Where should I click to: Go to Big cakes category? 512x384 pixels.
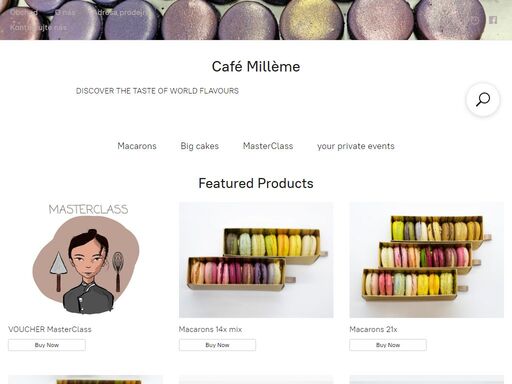click(x=199, y=146)
